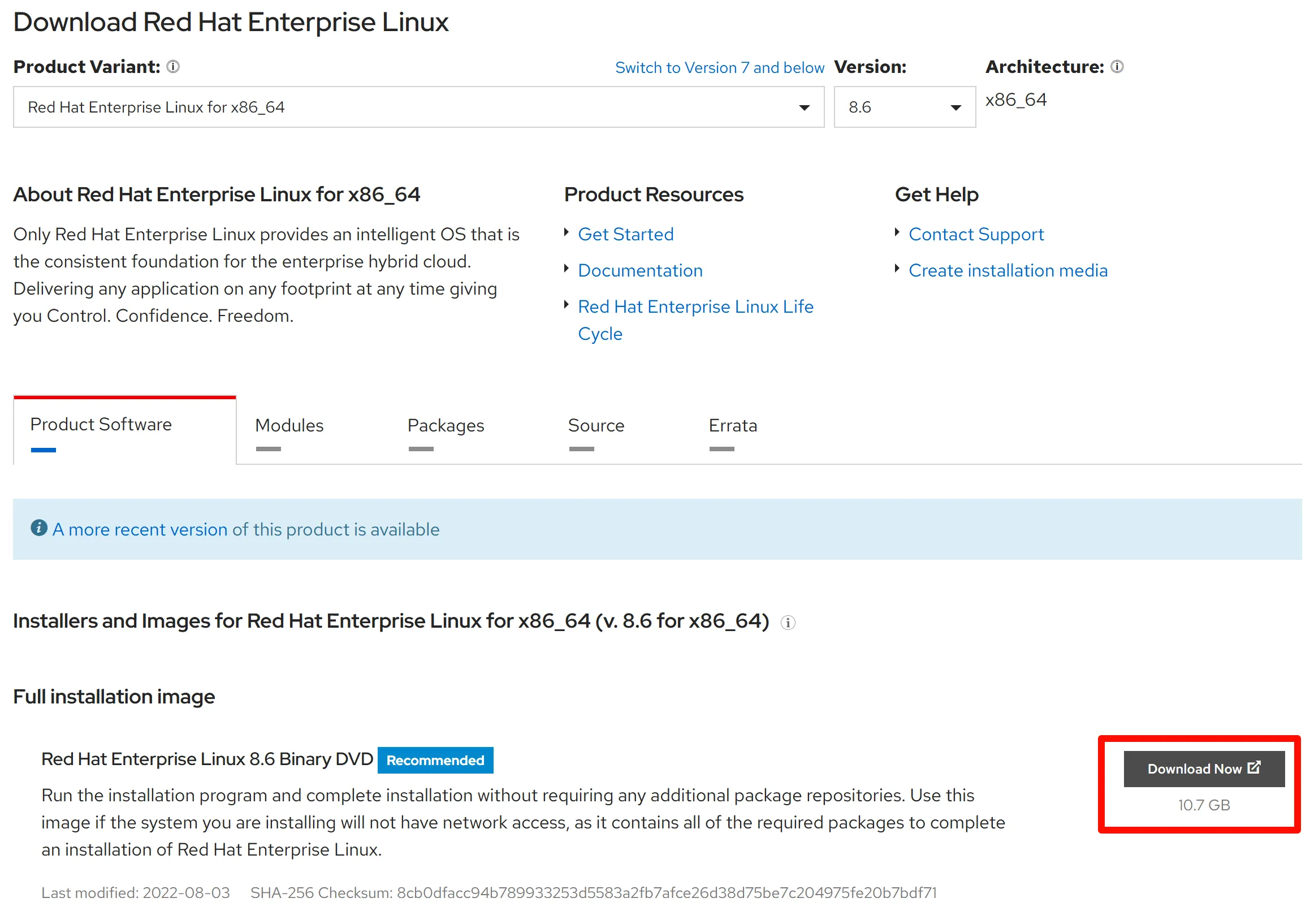Click info icon beside Architecture label
The image size is (1310, 924).
[x=1117, y=67]
